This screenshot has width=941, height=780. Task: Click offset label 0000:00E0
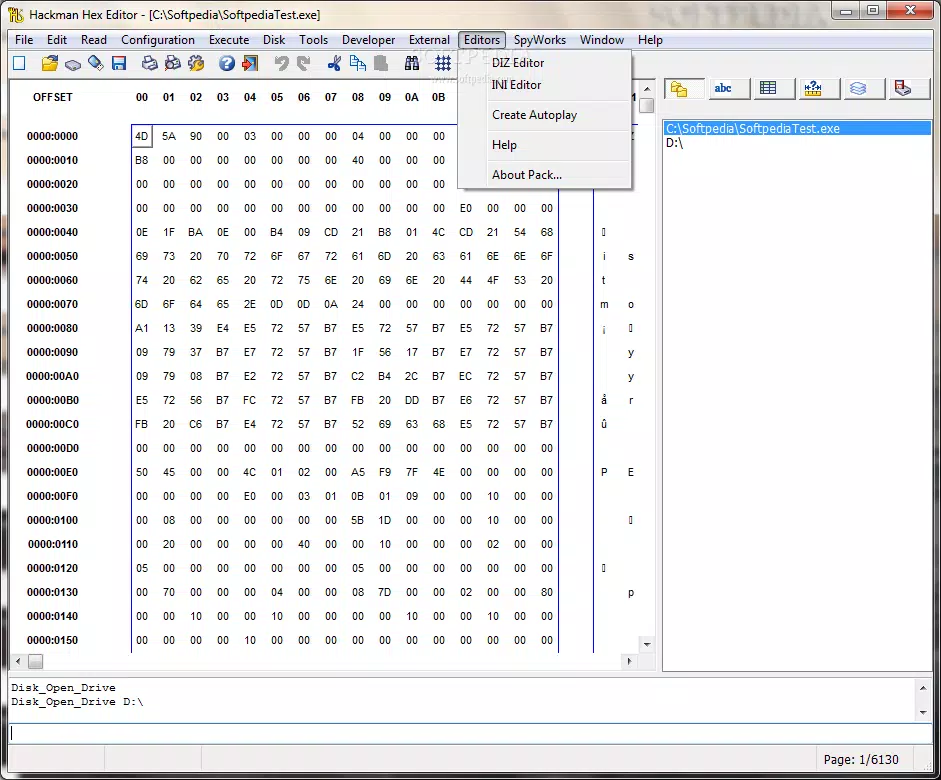(x=52, y=472)
